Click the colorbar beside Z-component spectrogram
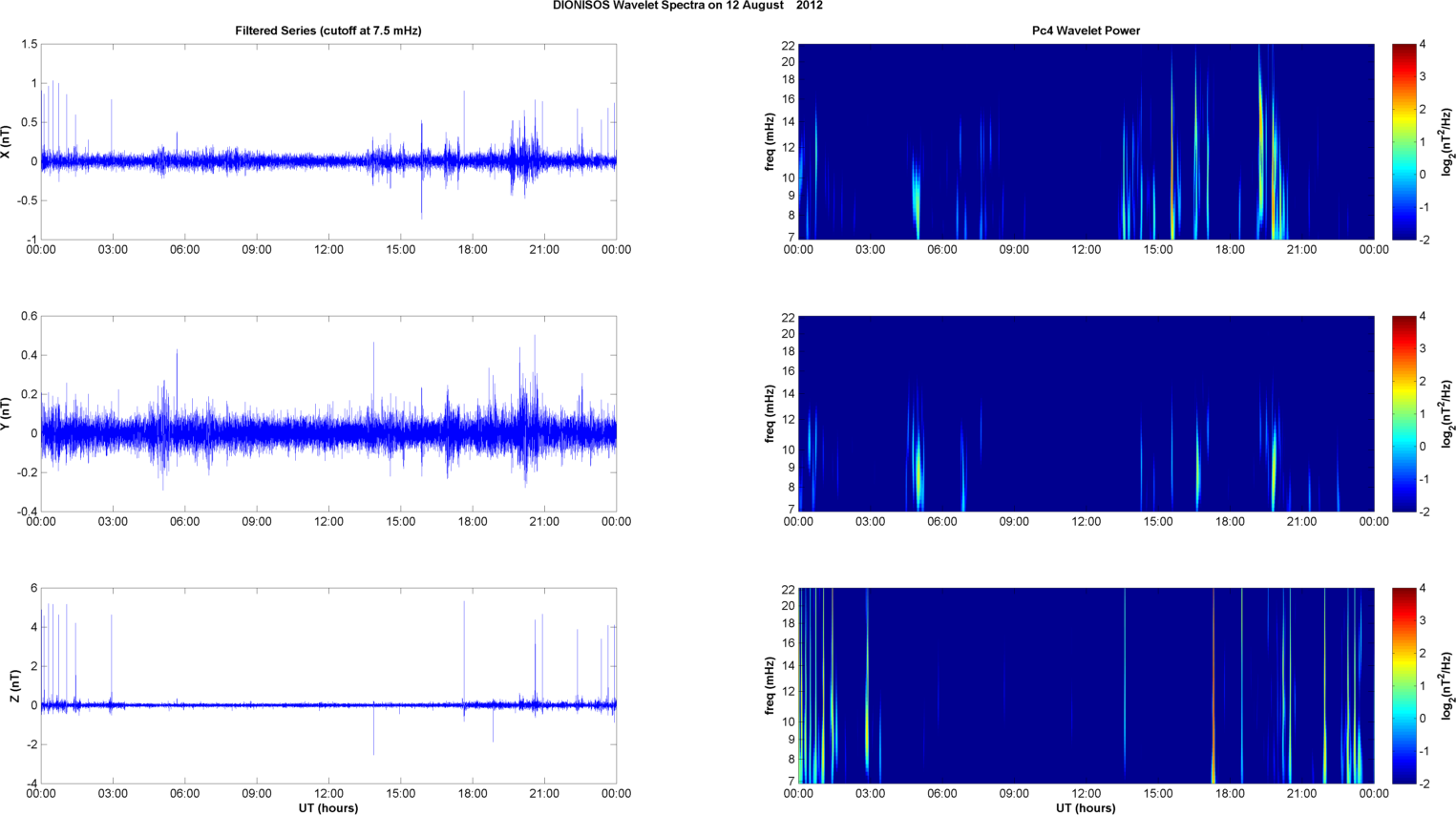The image size is (1456, 815). 1403,686
